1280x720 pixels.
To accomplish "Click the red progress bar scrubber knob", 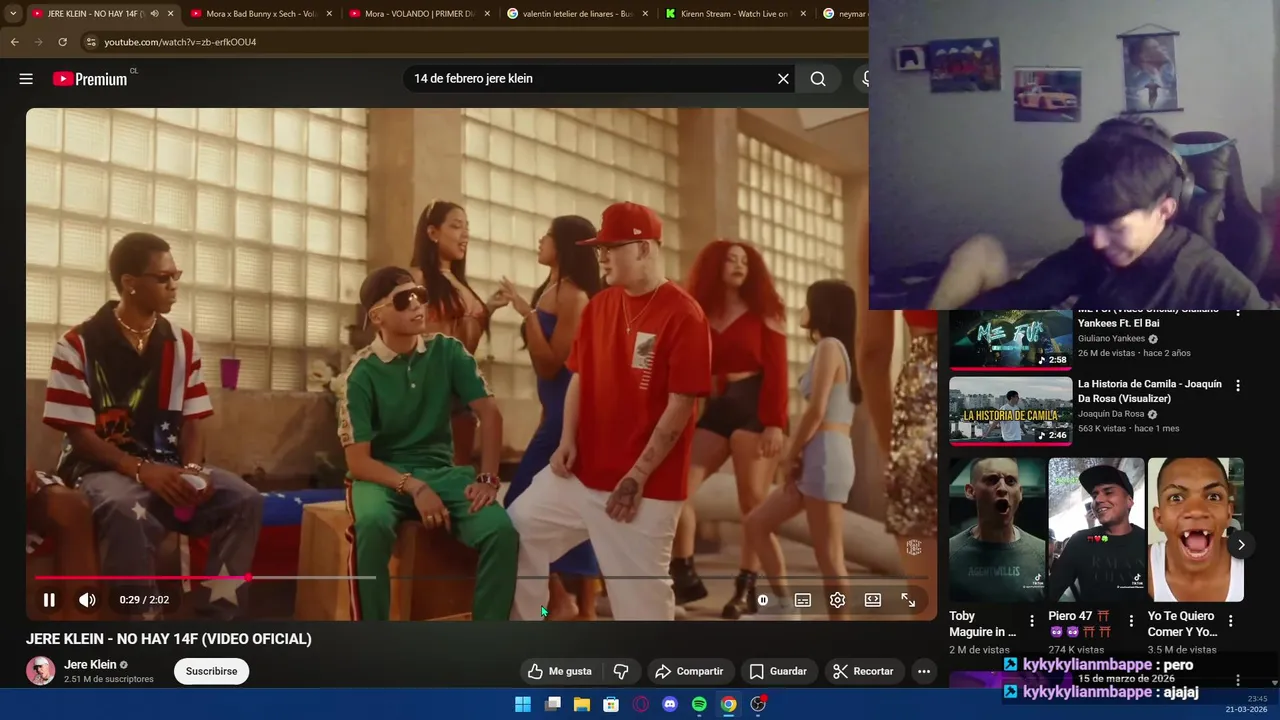I will coord(248,577).
